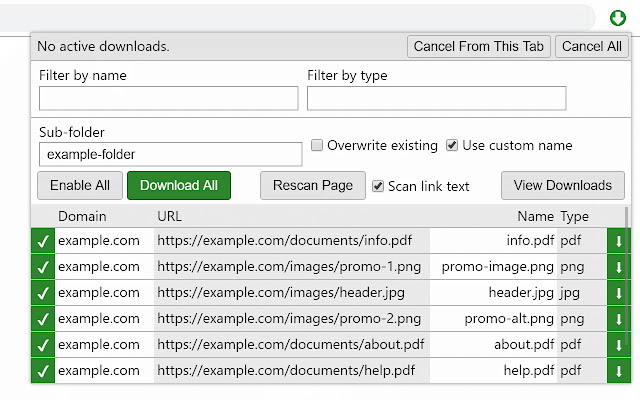Image resolution: width=640 pixels, height=400 pixels.
Task: Download about.pdf using its arrow icon
Action: click(x=618, y=345)
